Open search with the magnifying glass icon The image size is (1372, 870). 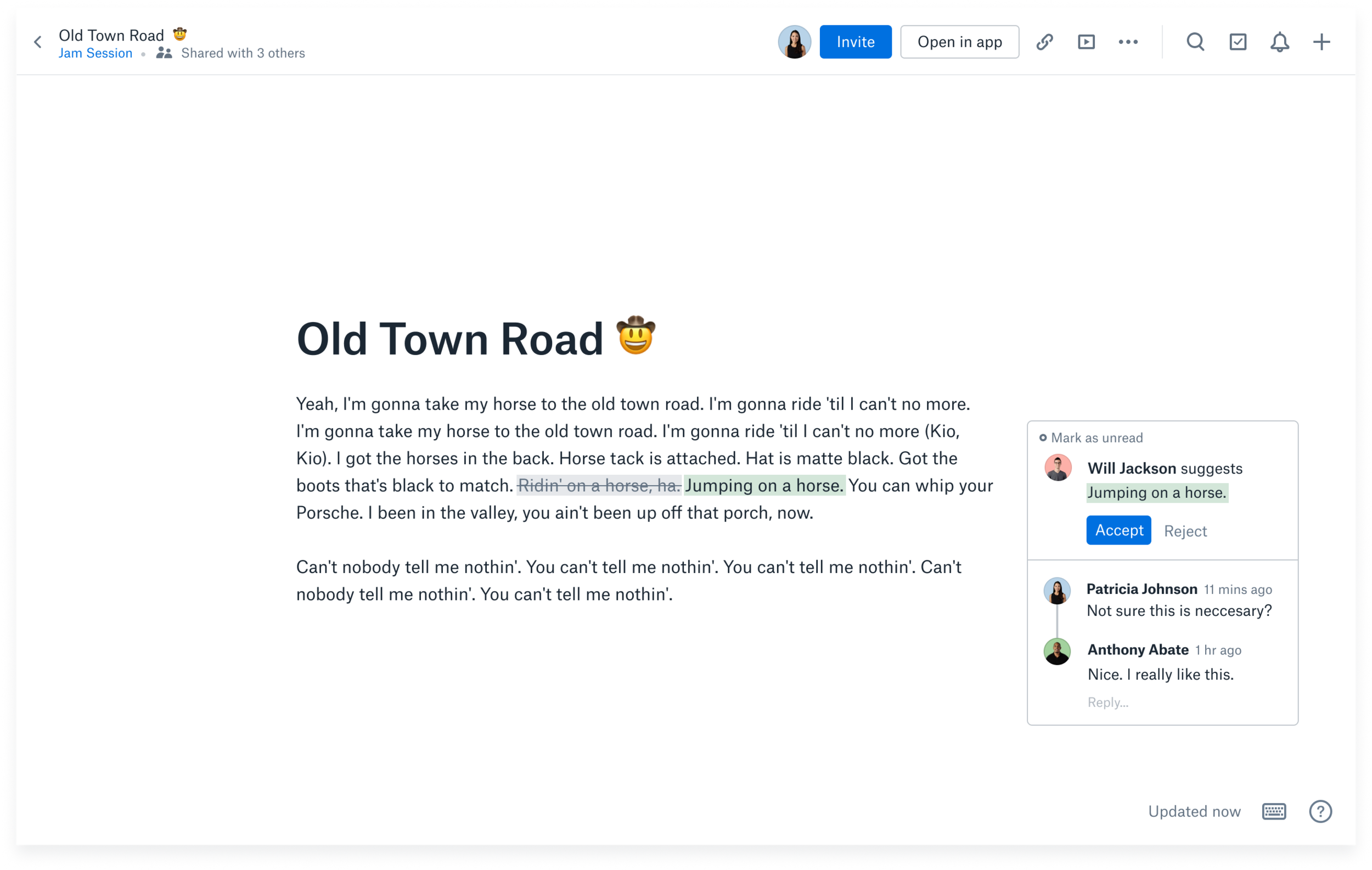1195,42
